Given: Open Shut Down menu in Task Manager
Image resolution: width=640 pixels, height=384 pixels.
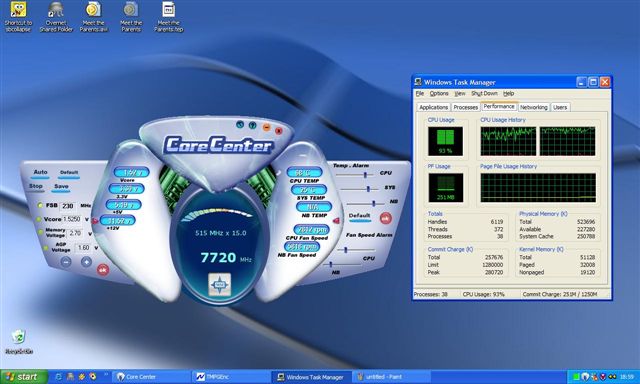Looking at the screenshot, I should 484,93.
